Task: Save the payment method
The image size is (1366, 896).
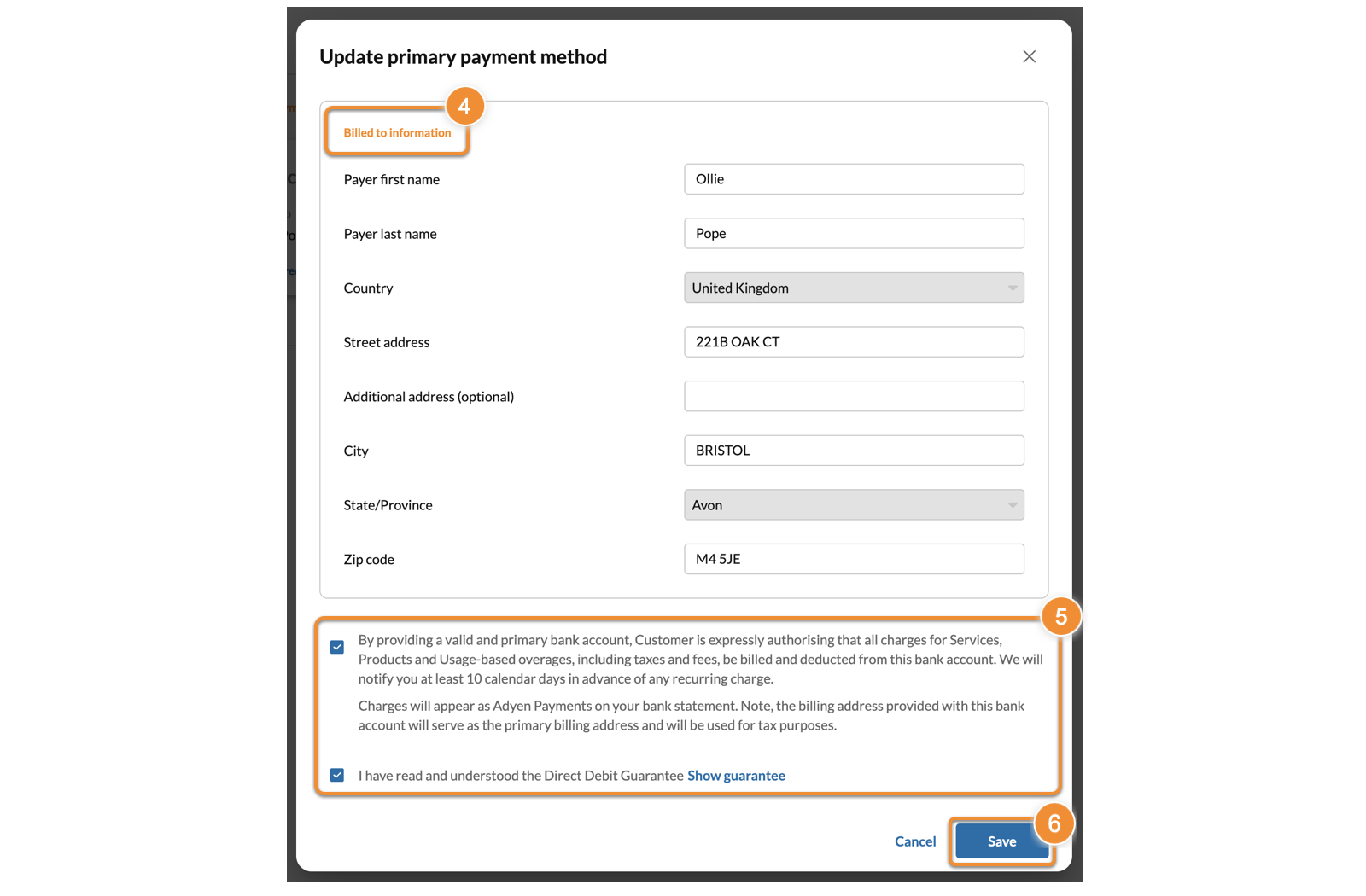Action: pos(1001,841)
